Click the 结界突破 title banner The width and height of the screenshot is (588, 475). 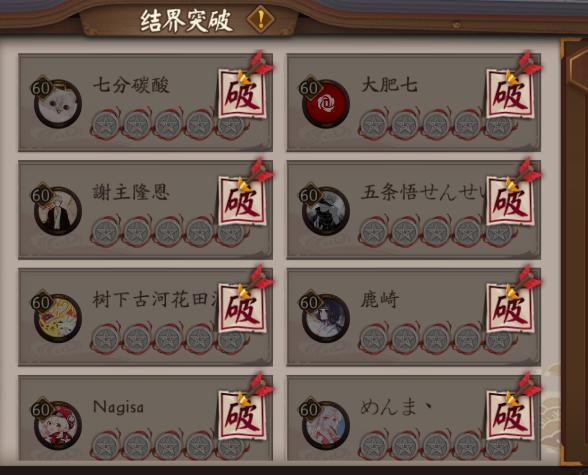(x=186, y=20)
